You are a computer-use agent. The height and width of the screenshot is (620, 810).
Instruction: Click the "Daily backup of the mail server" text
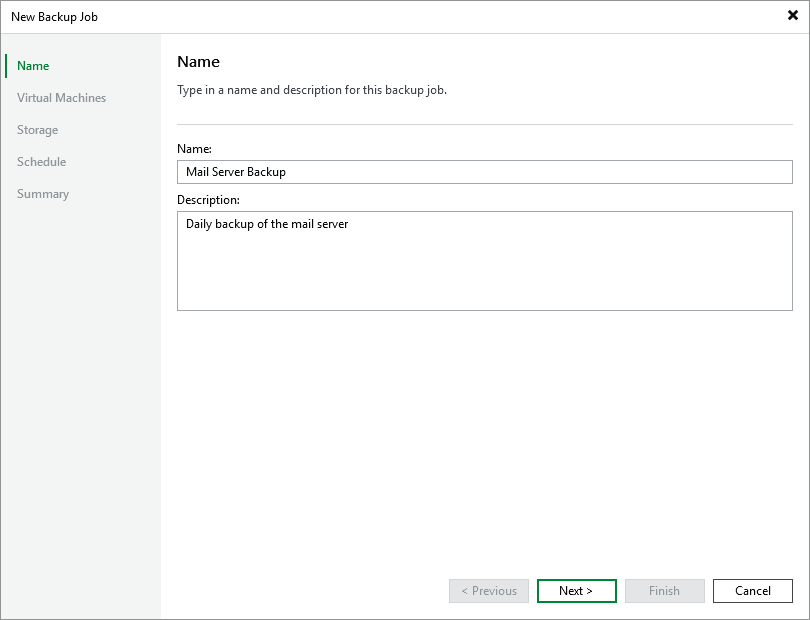point(267,224)
